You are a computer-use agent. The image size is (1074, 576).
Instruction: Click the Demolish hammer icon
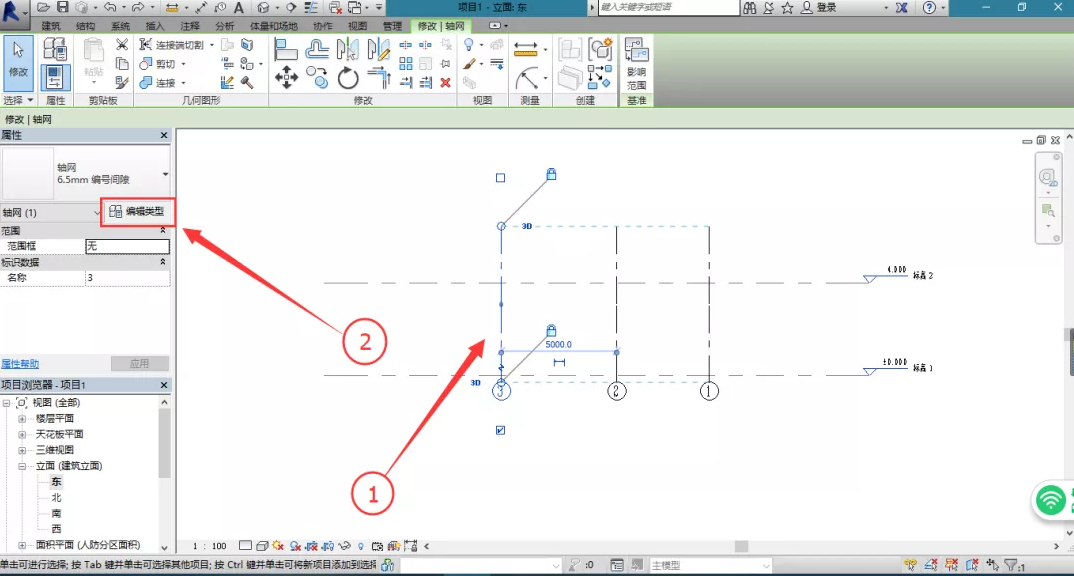[247, 83]
